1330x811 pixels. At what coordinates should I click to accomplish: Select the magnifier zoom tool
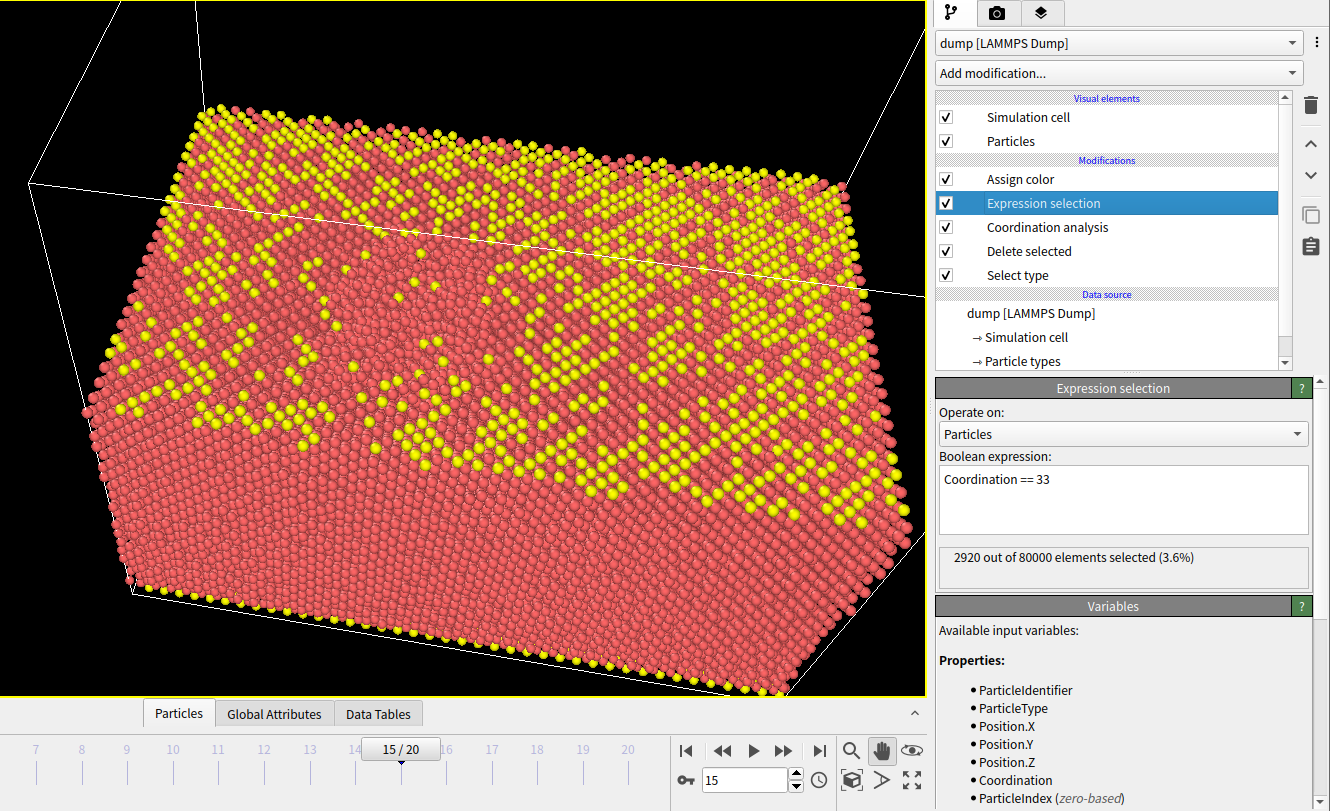click(x=851, y=751)
